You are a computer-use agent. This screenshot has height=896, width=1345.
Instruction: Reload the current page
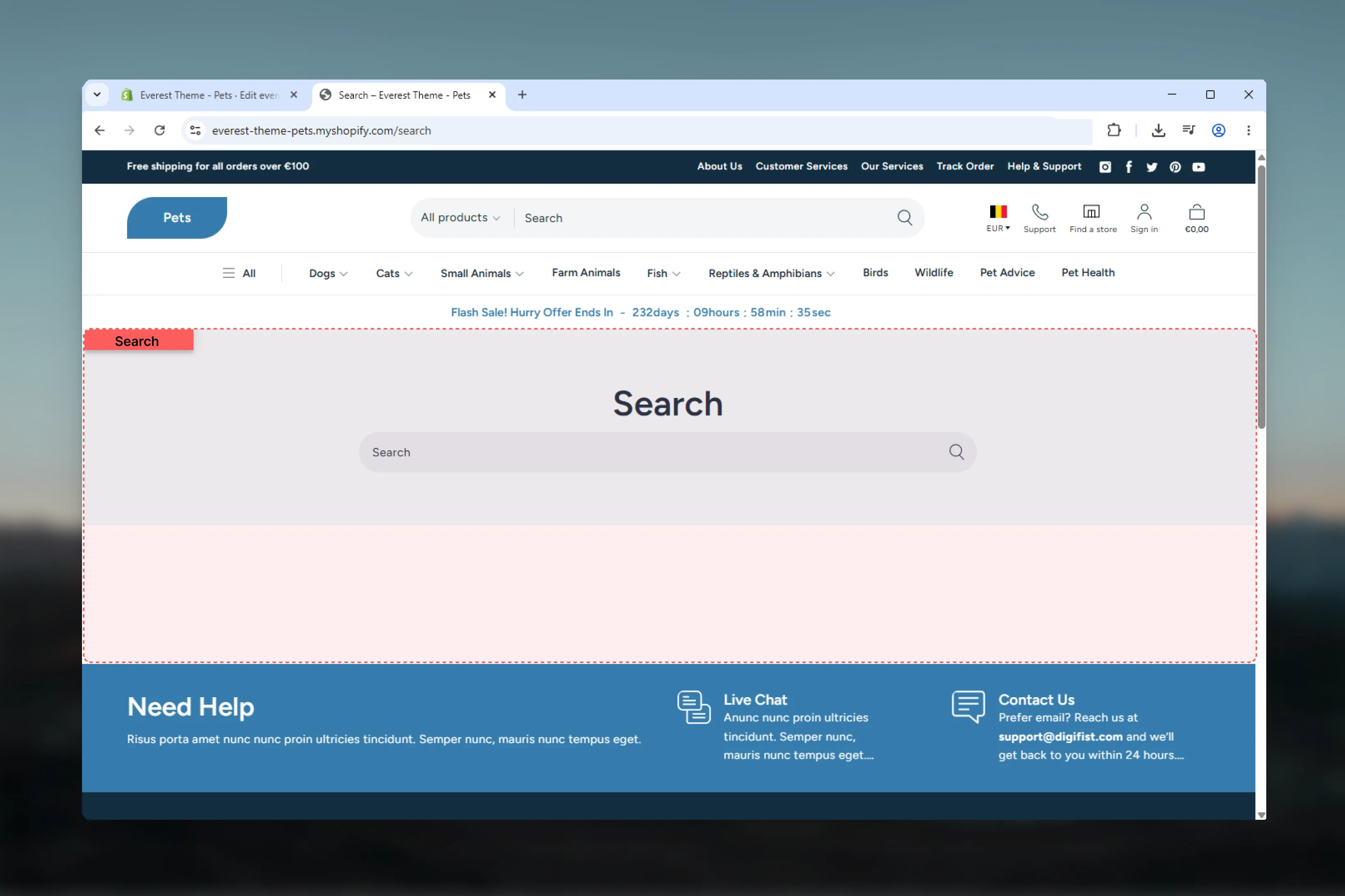pos(160,130)
